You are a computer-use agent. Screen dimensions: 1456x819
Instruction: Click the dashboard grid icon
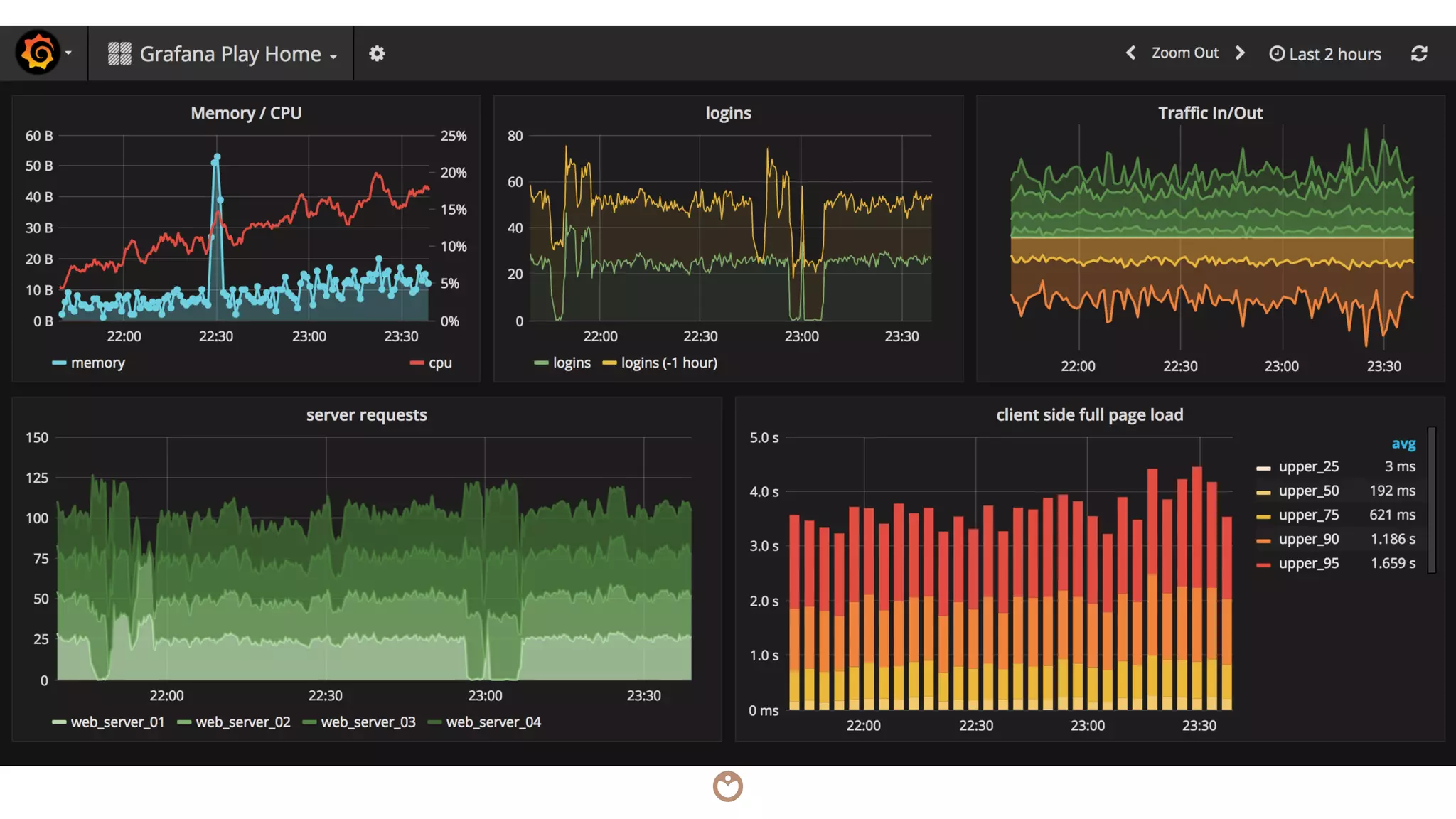click(x=119, y=53)
